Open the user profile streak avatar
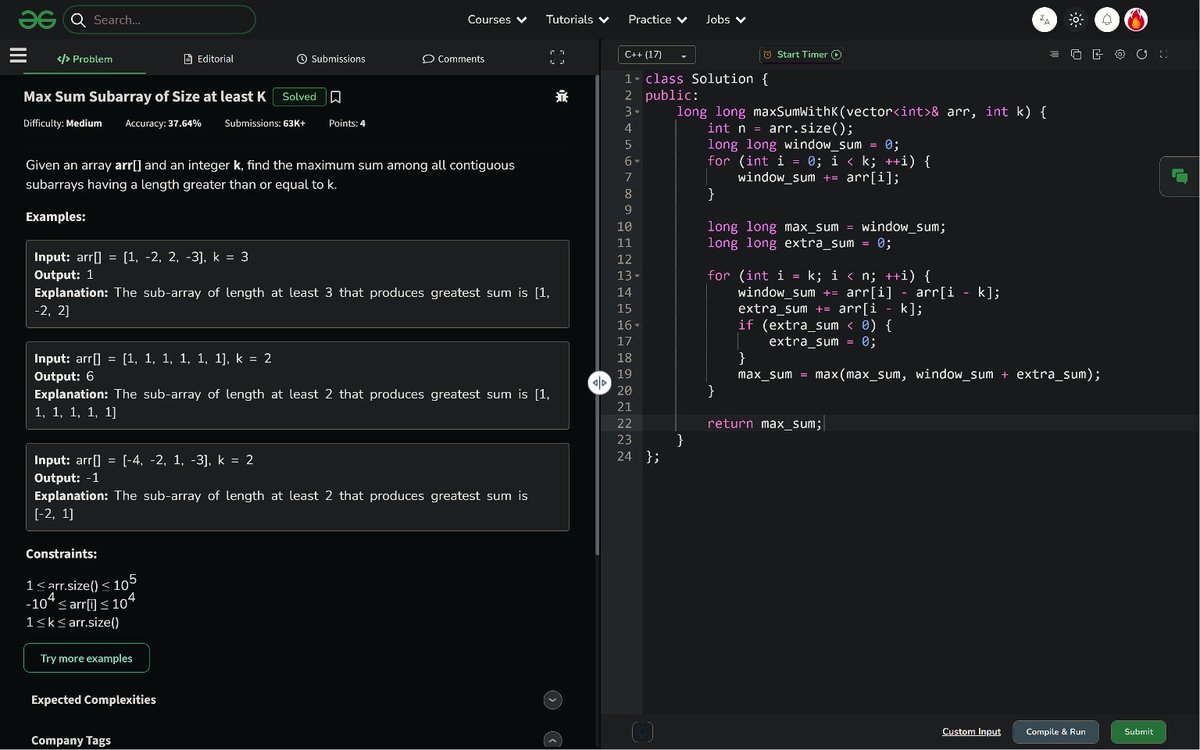The height and width of the screenshot is (750, 1200). coord(1136,19)
